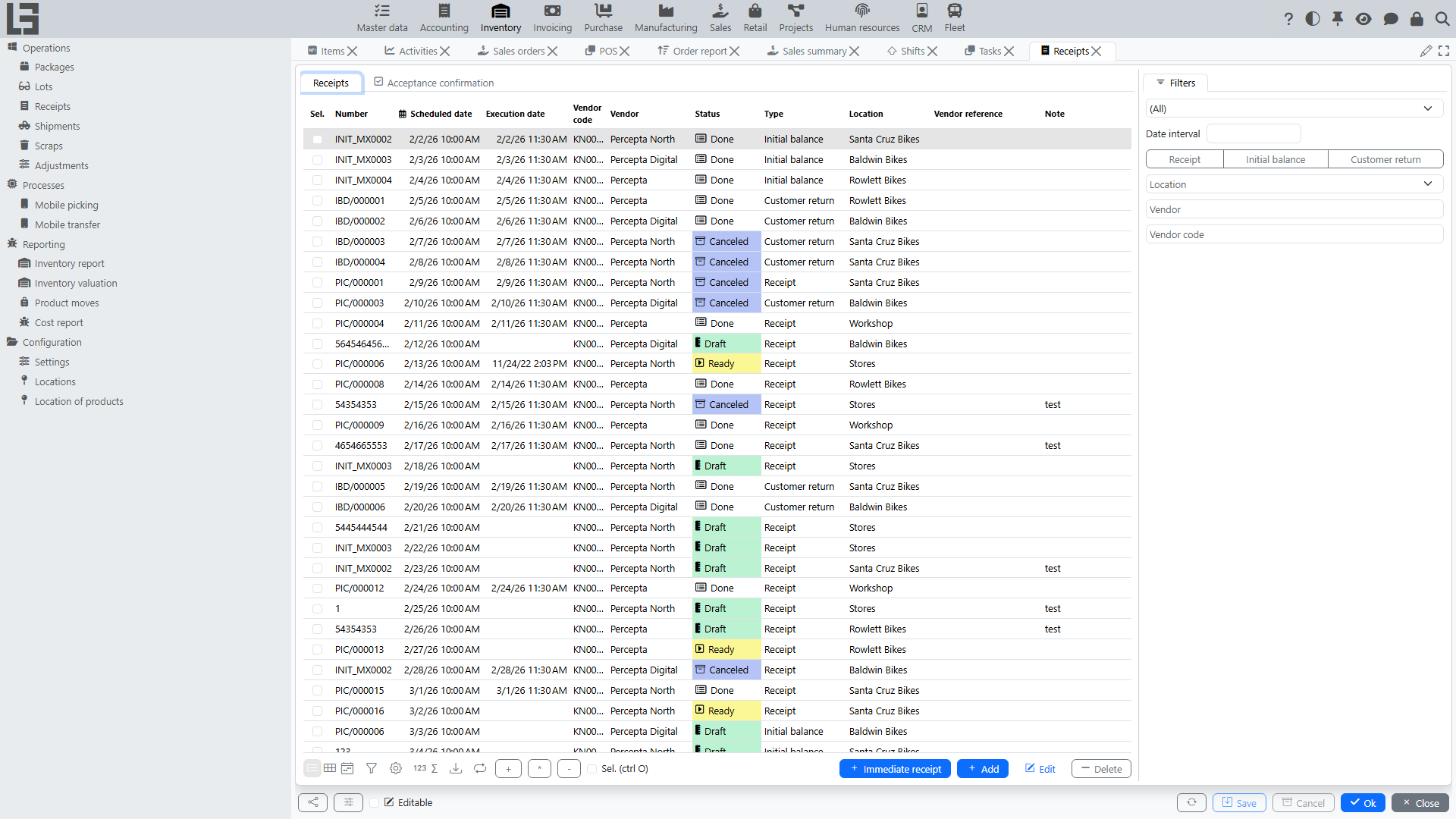1456x819 pixels.
Task: Open the Manufacturing module
Action: tap(666, 19)
